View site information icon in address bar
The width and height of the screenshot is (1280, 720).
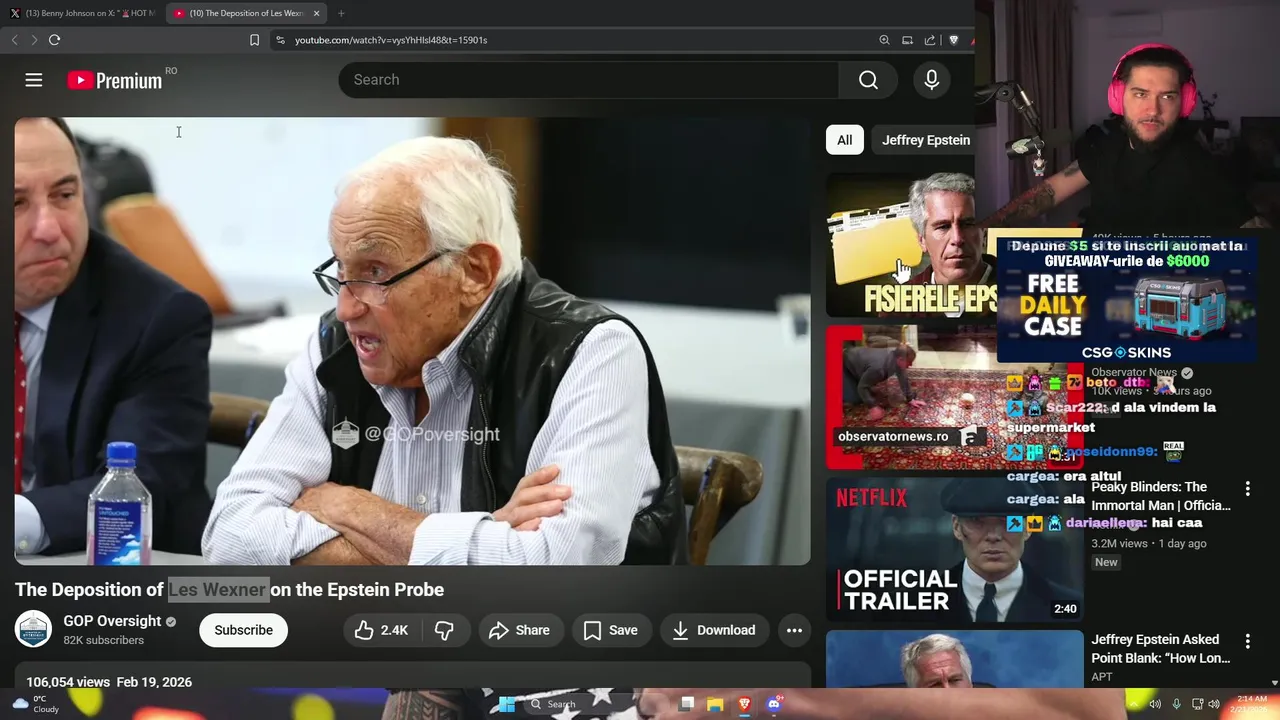(x=280, y=40)
